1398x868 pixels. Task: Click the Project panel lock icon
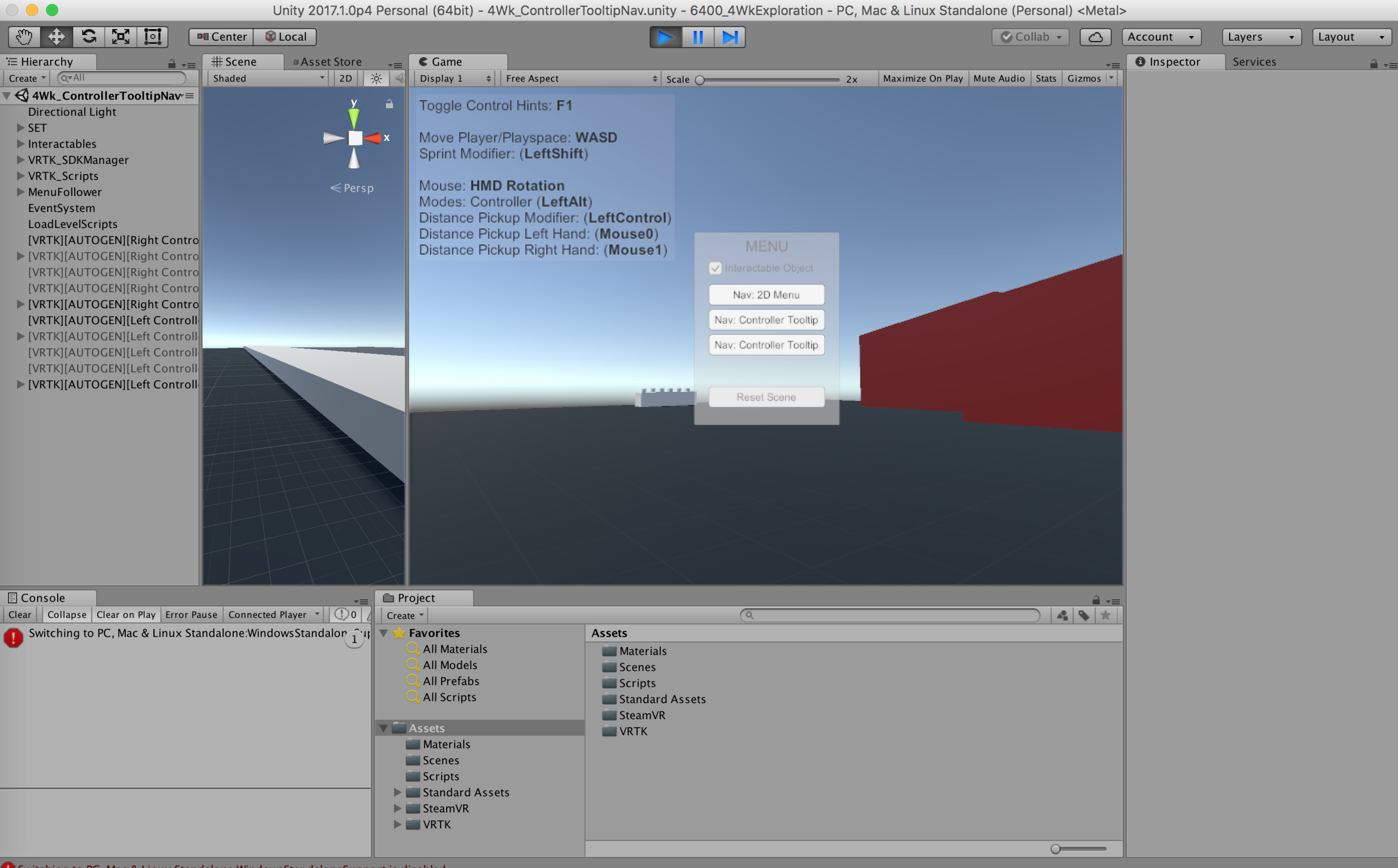point(1096,600)
